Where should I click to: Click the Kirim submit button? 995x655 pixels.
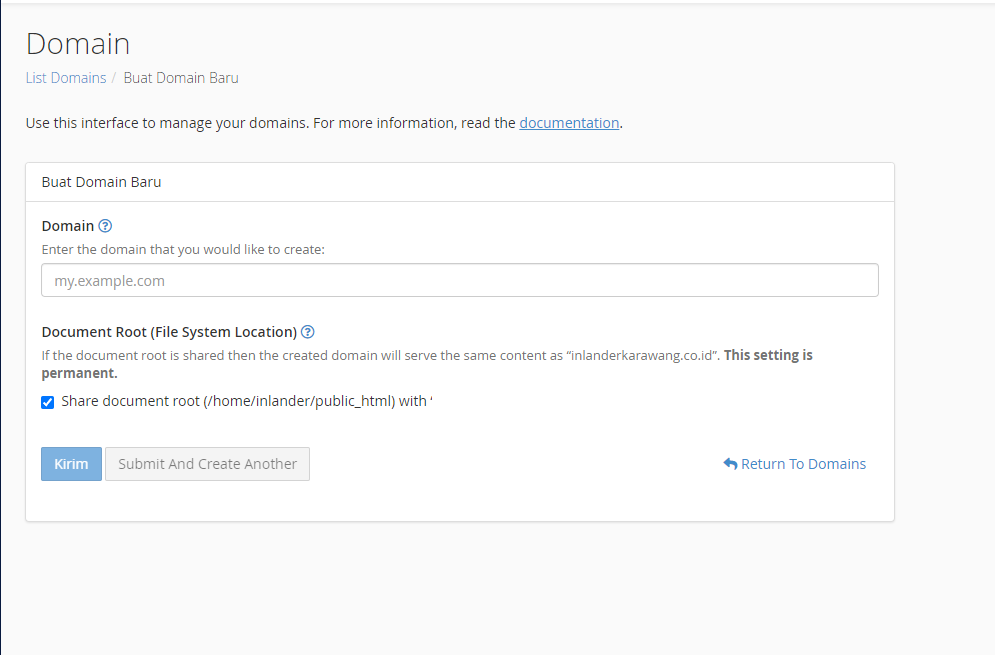click(71, 464)
